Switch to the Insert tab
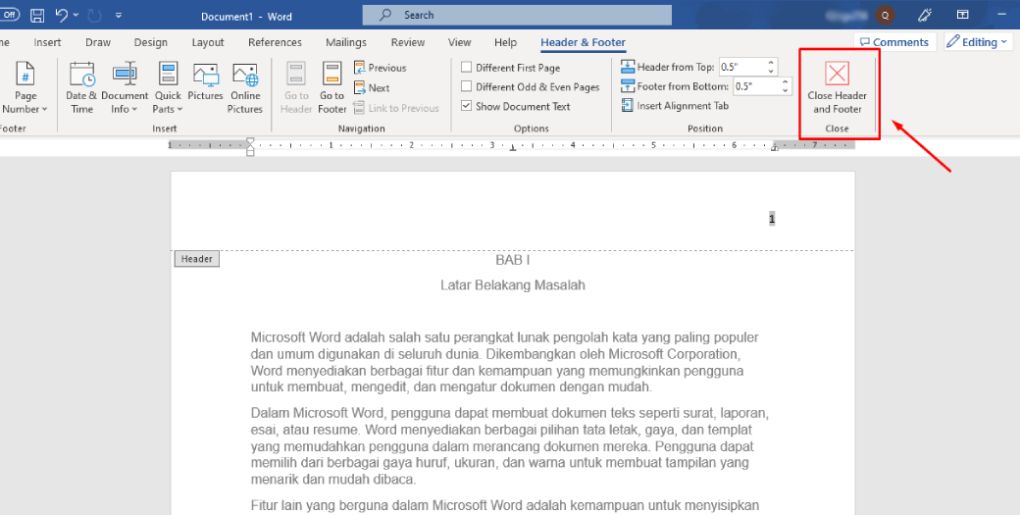The image size is (1020, 515). 47,42
